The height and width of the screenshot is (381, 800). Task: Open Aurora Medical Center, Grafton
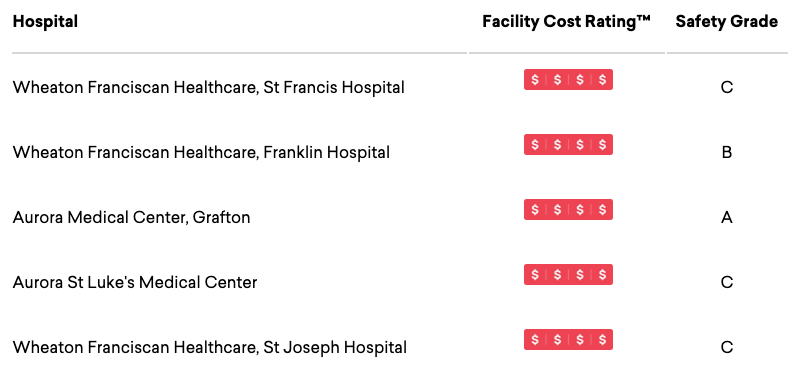click(x=132, y=217)
